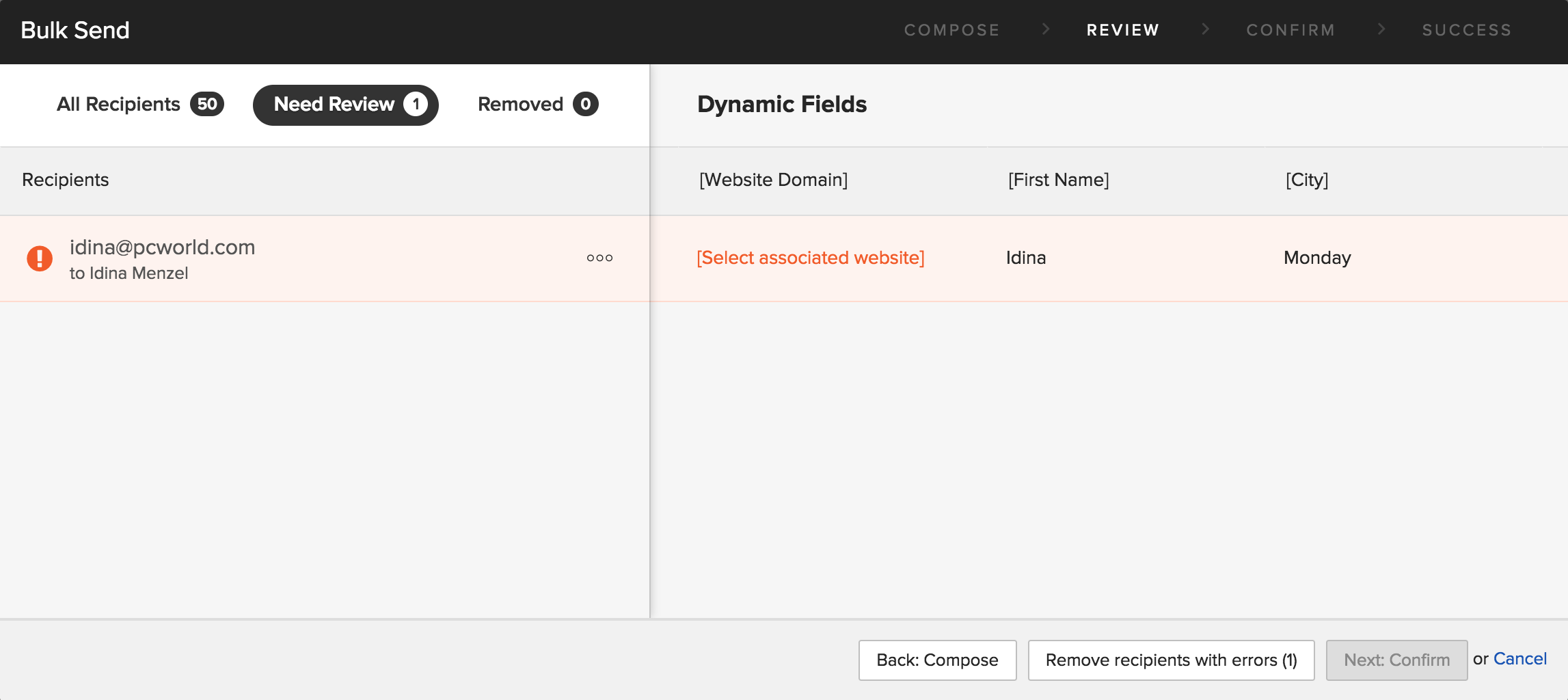Click the Review step in header
1568x700 pixels.
(1123, 30)
